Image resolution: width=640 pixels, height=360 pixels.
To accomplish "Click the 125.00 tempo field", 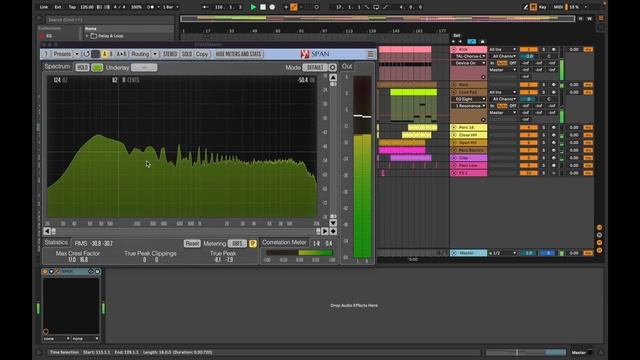I will (87, 7).
